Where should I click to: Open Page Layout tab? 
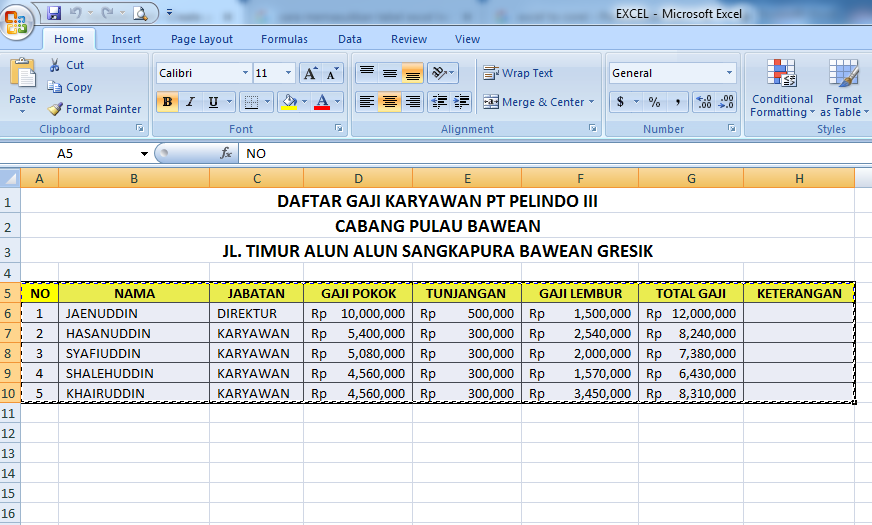202,39
